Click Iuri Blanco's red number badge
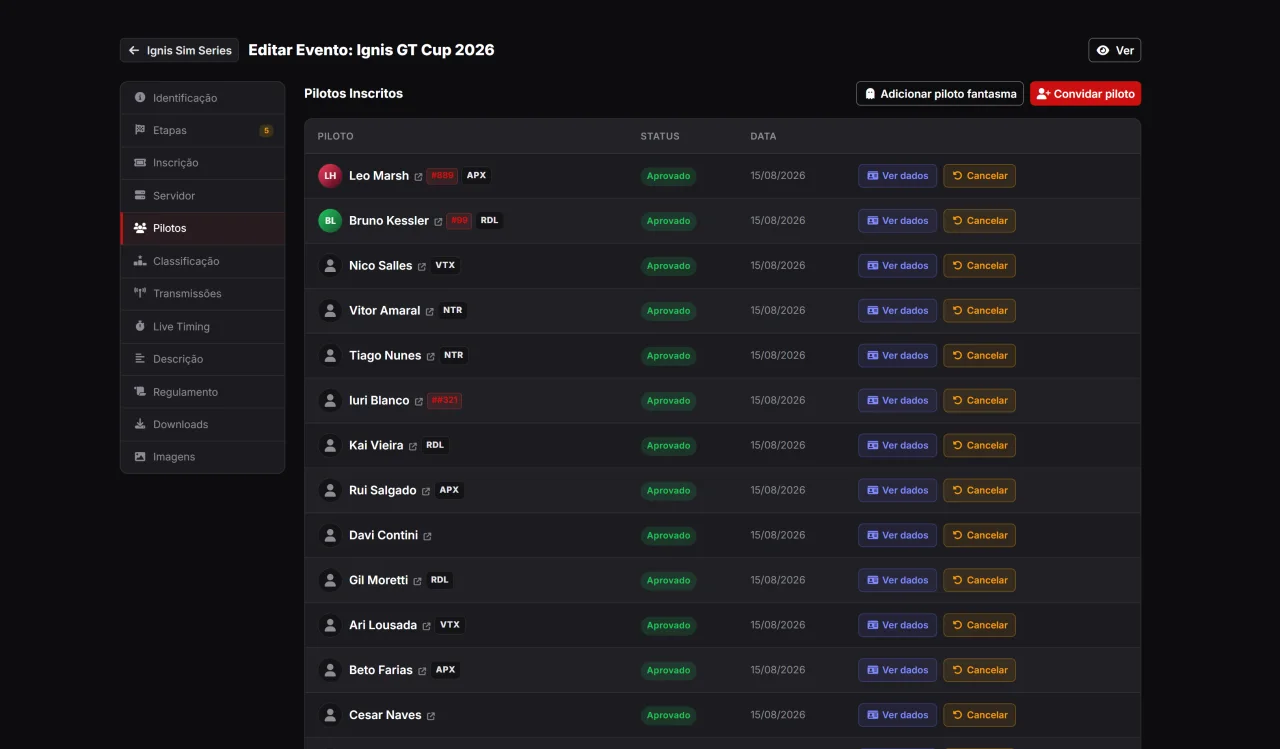Screen dimensions: 1280x749 (444, 400)
